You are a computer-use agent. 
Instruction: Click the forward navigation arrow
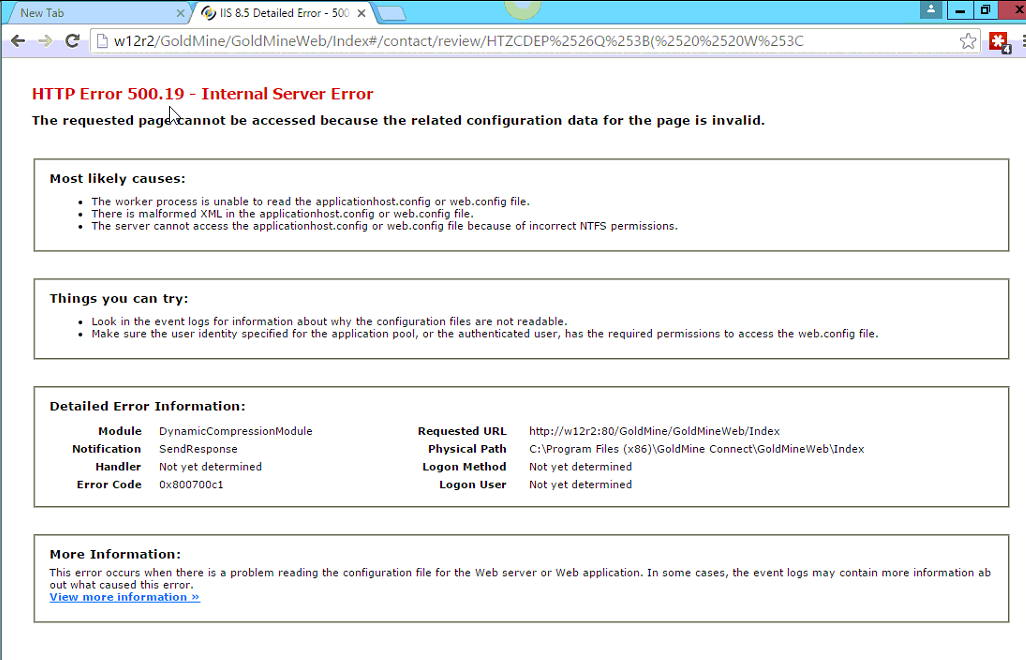coord(44,41)
